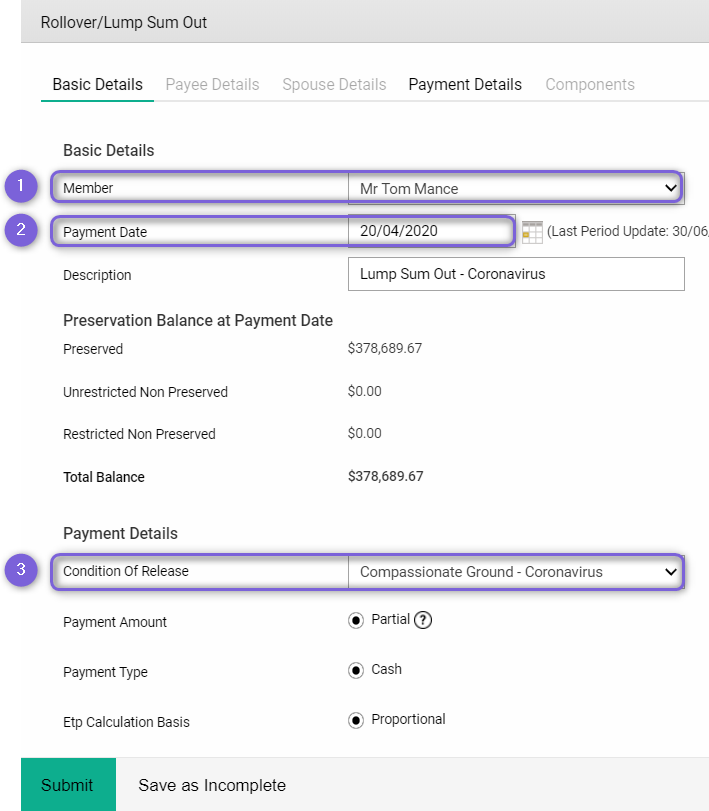
Task: Click the step 2 badge beside Payment Date
Action: (x=21, y=230)
